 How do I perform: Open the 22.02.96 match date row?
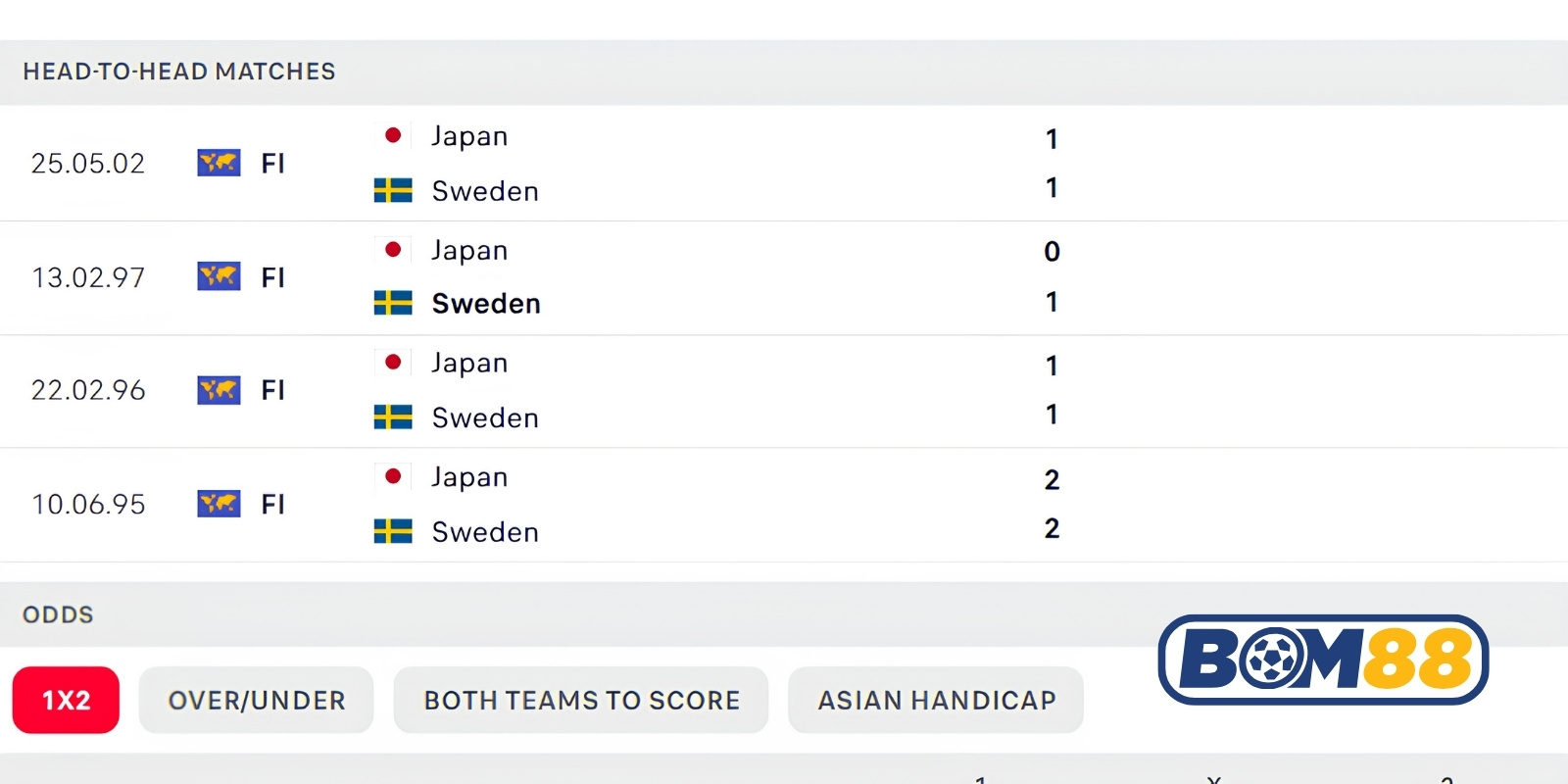pos(784,391)
